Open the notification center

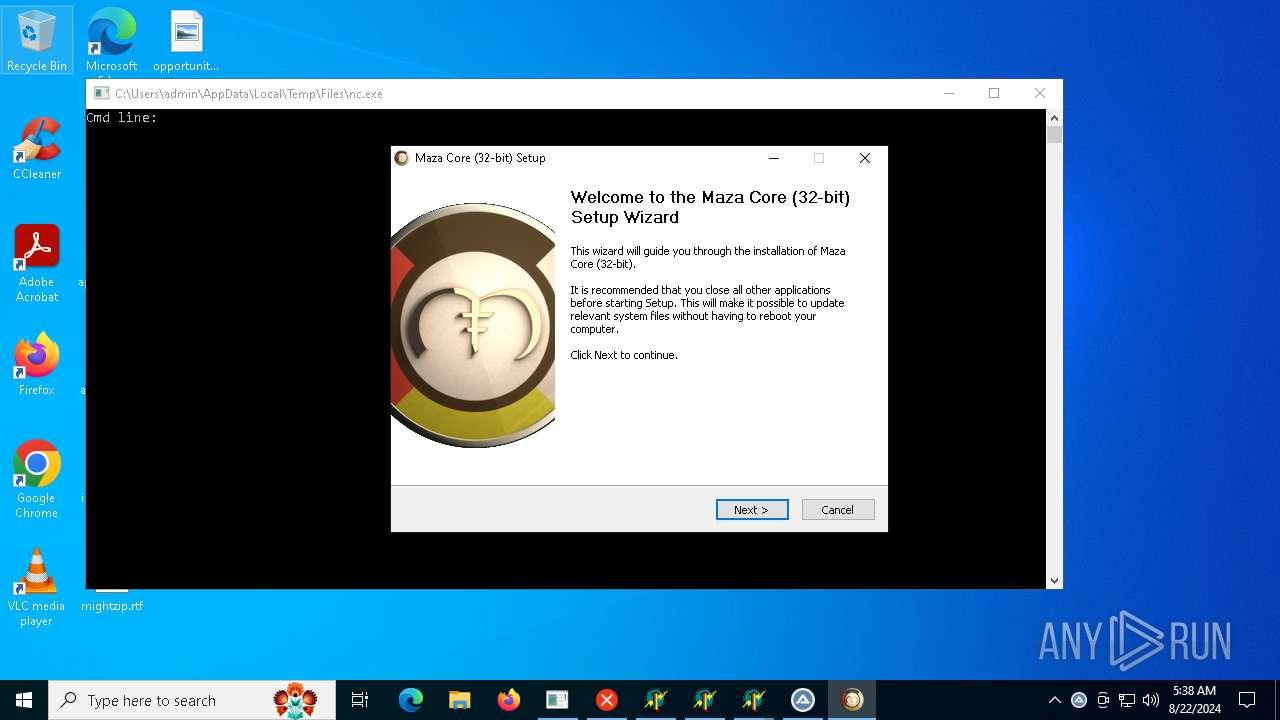pos(1247,700)
